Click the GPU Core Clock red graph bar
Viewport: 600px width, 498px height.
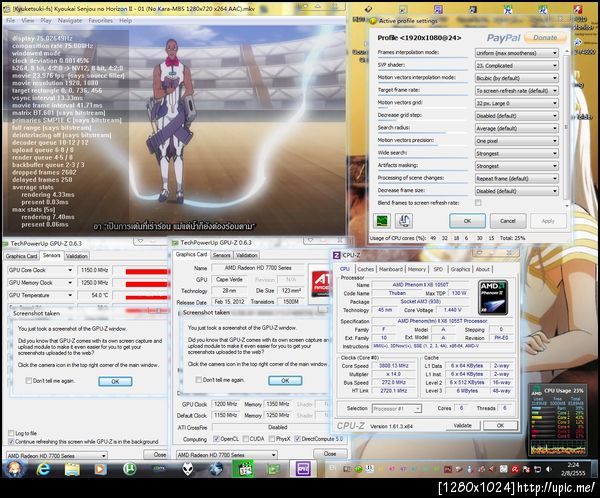pyautogui.click(x=147, y=271)
